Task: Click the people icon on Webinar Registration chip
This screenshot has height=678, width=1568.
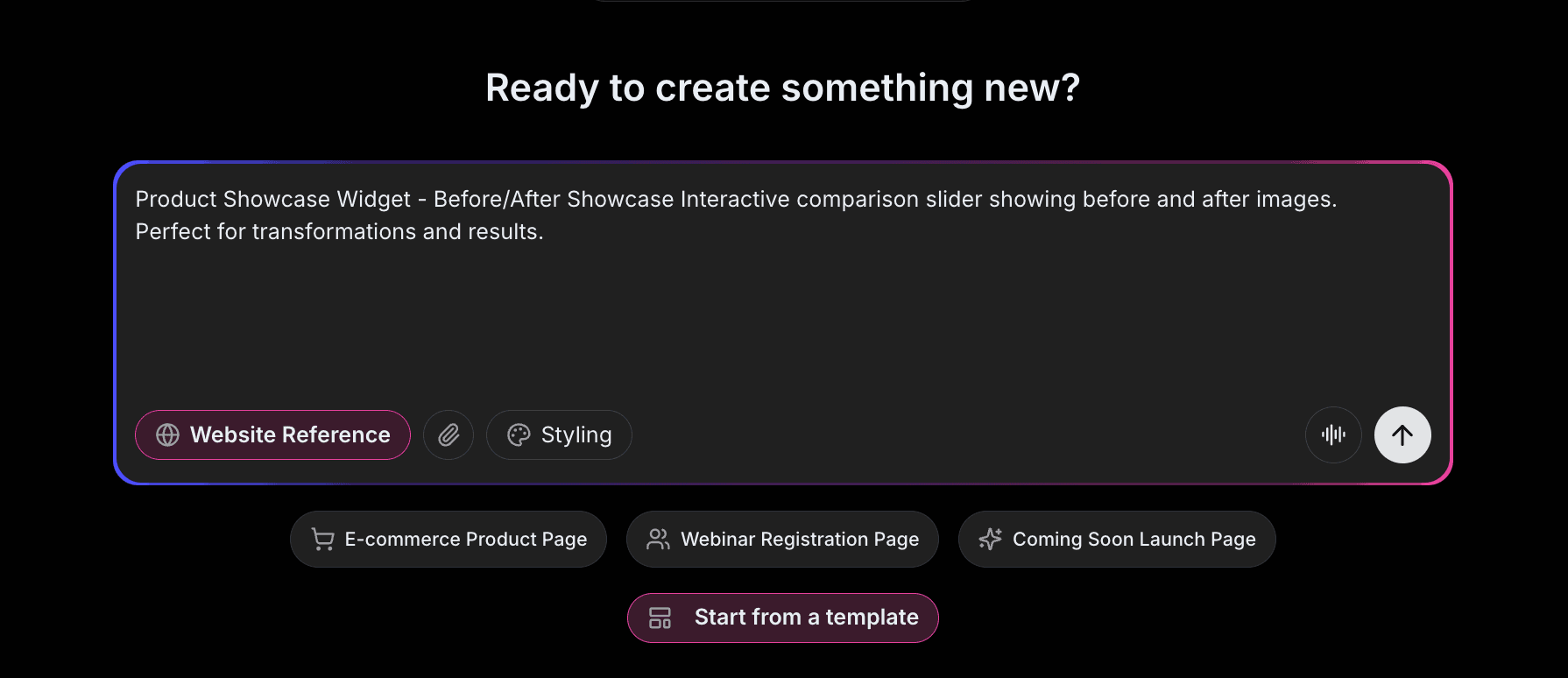Action: coord(658,539)
